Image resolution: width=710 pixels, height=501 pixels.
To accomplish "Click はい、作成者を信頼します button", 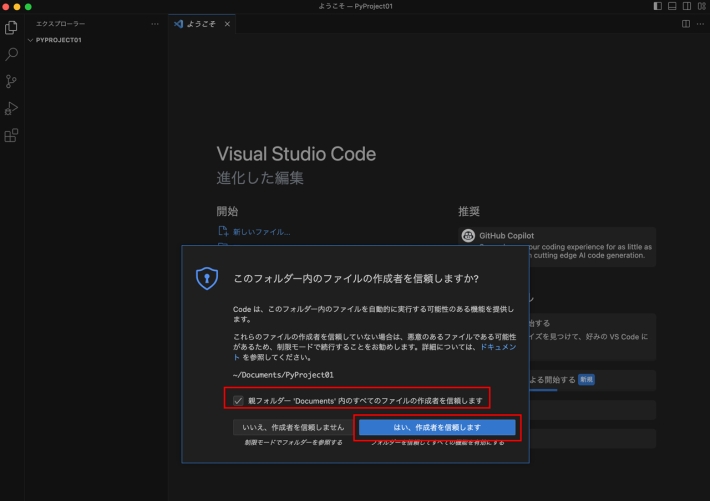I will [437, 427].
